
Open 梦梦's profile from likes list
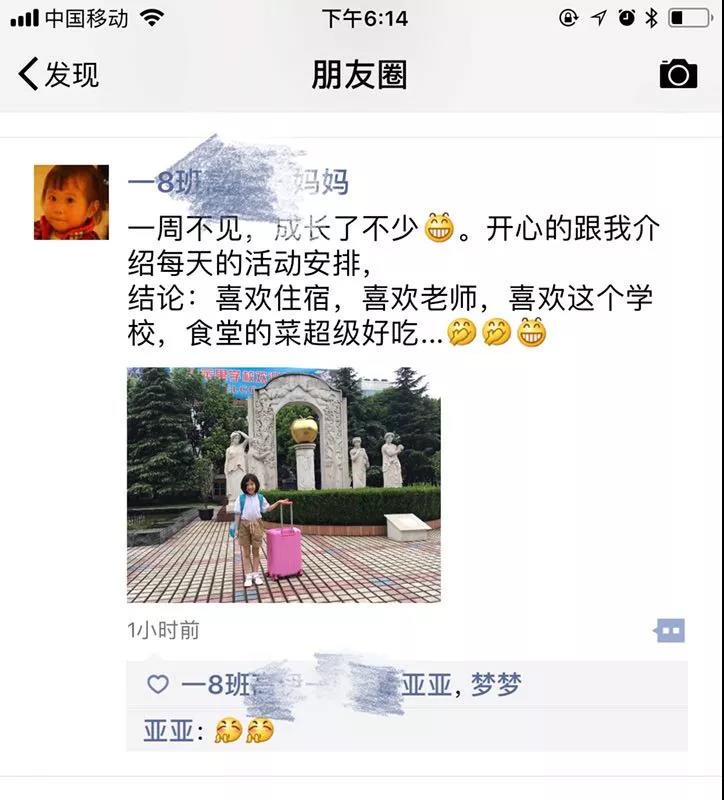click(x=496, y=685)
